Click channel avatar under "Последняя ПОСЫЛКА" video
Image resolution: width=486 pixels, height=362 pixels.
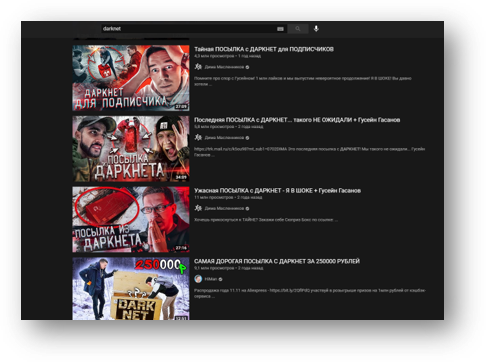point(198,137)
